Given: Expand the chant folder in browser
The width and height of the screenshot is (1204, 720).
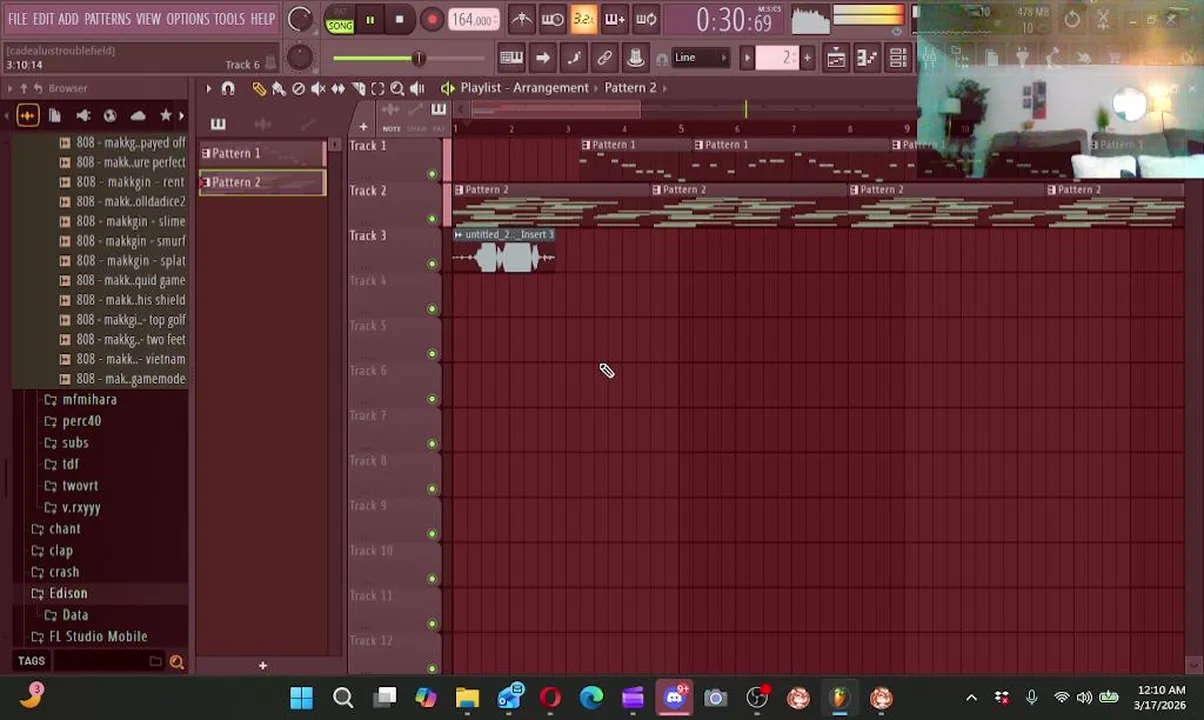Looking at the screenshot, I should (64, 529).
